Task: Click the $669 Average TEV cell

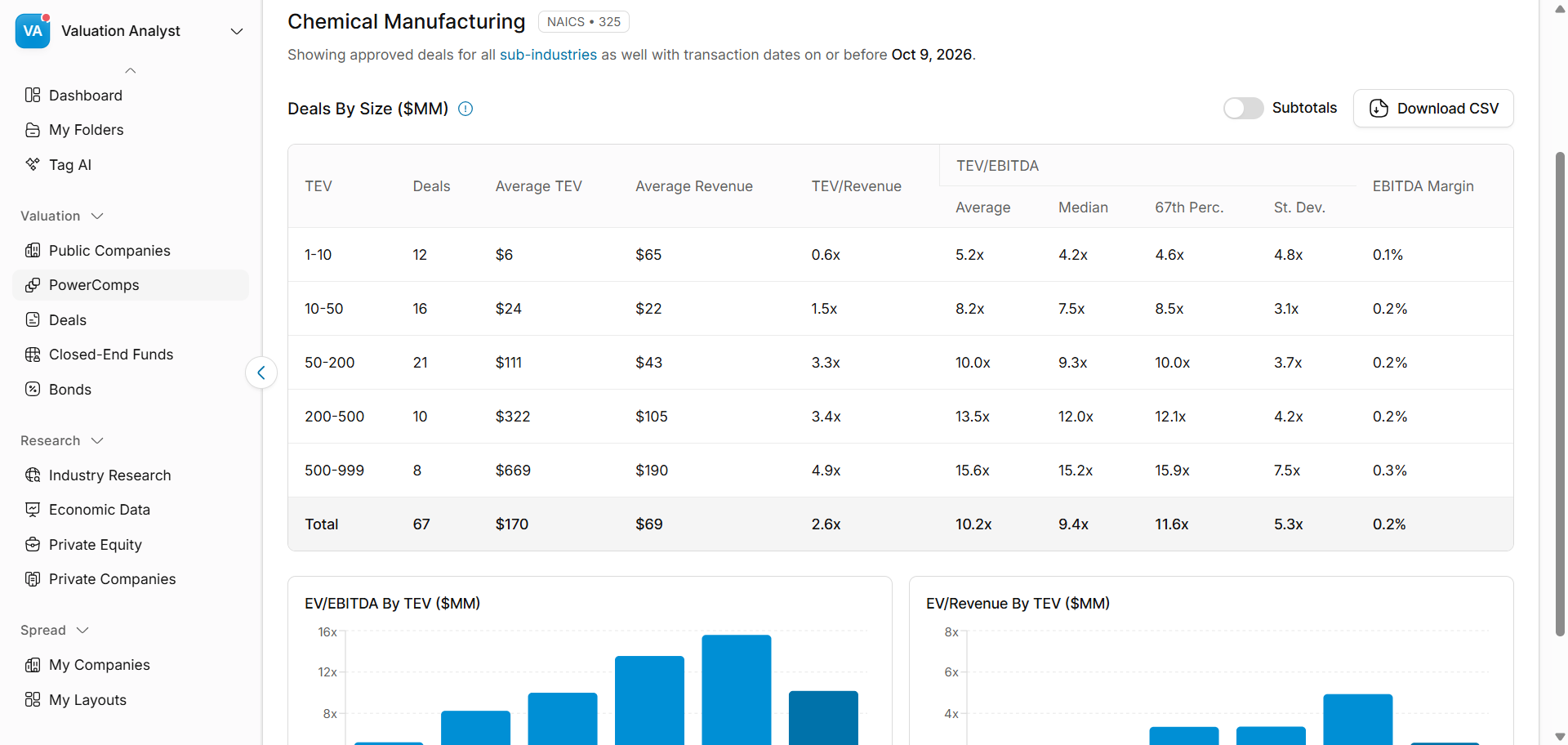Action: 513,471
